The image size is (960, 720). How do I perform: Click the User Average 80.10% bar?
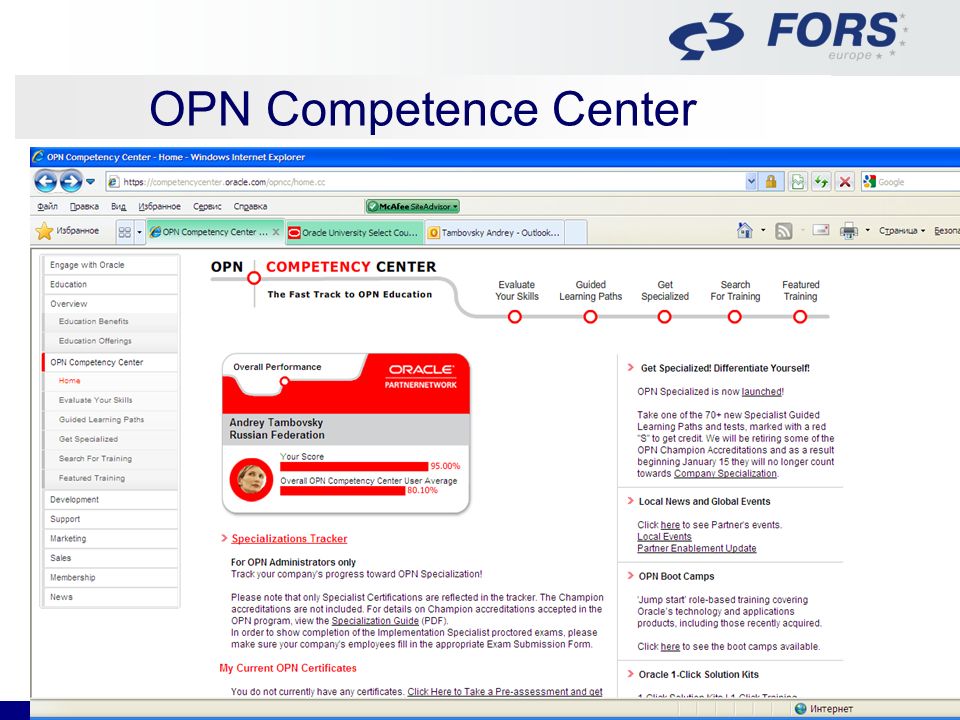(342, 490)
